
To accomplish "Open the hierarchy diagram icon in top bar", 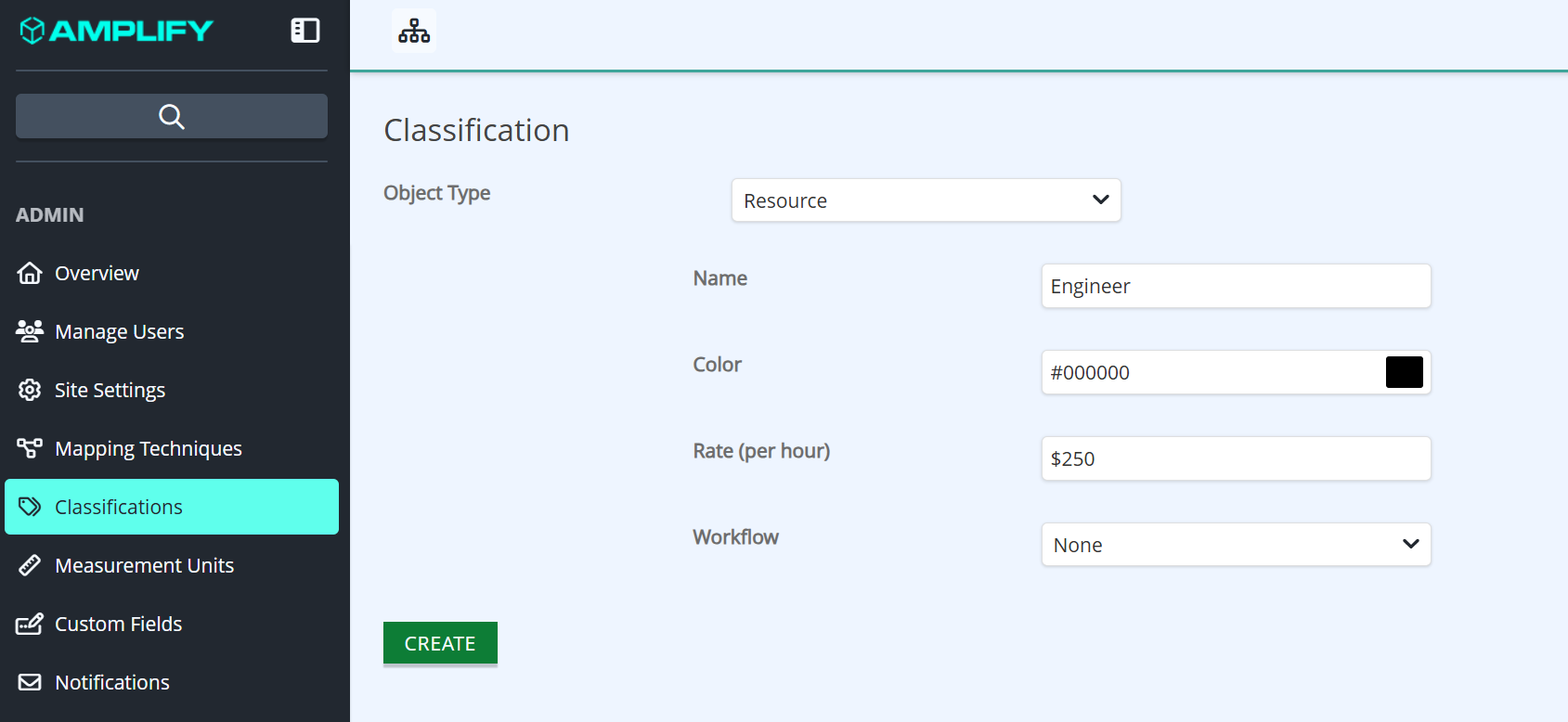I will [414, 31].
